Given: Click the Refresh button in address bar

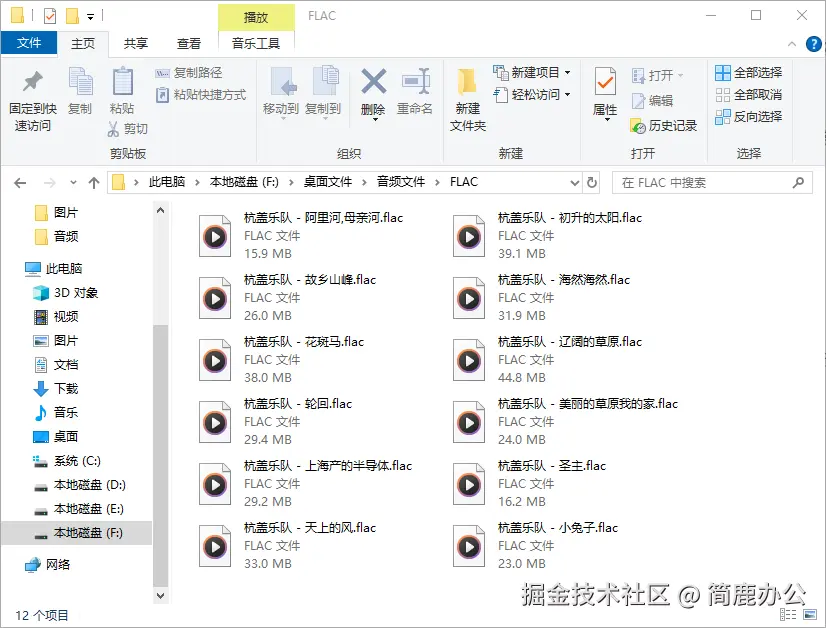Looking at the screenshot, I should pos(592,182).
